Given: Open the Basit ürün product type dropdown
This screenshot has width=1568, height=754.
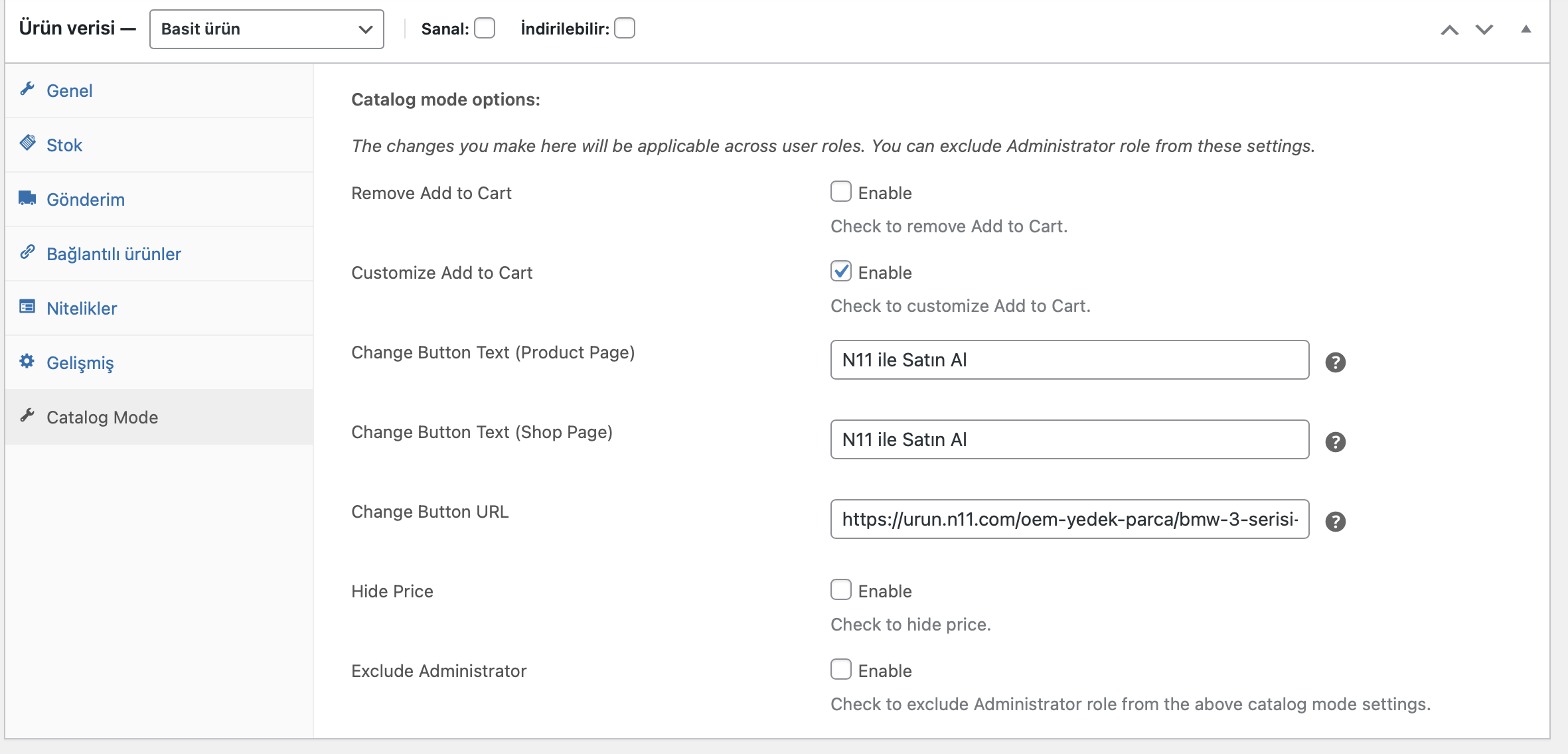Looking at the screenshot, I should pos(267,29).
